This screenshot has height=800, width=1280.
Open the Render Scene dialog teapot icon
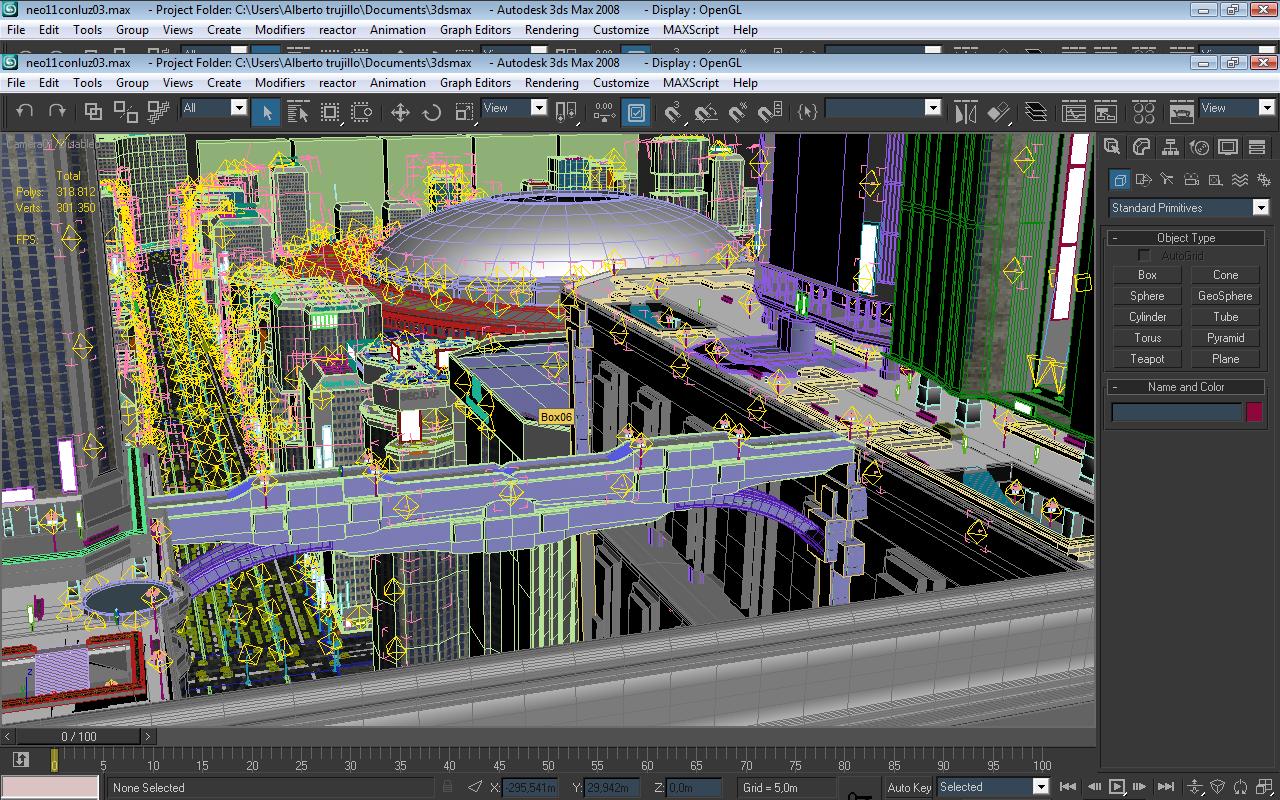coord(1182,112)
